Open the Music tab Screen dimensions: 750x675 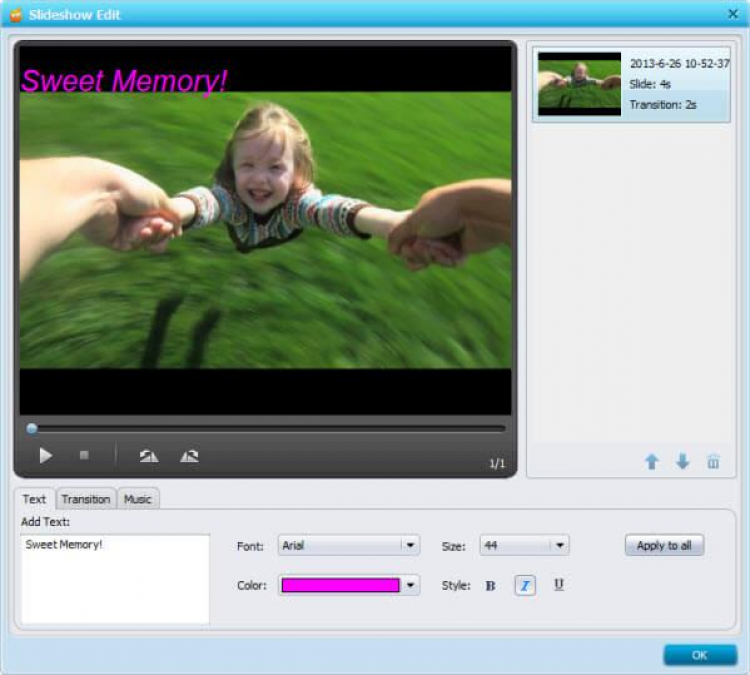[138, 499]
